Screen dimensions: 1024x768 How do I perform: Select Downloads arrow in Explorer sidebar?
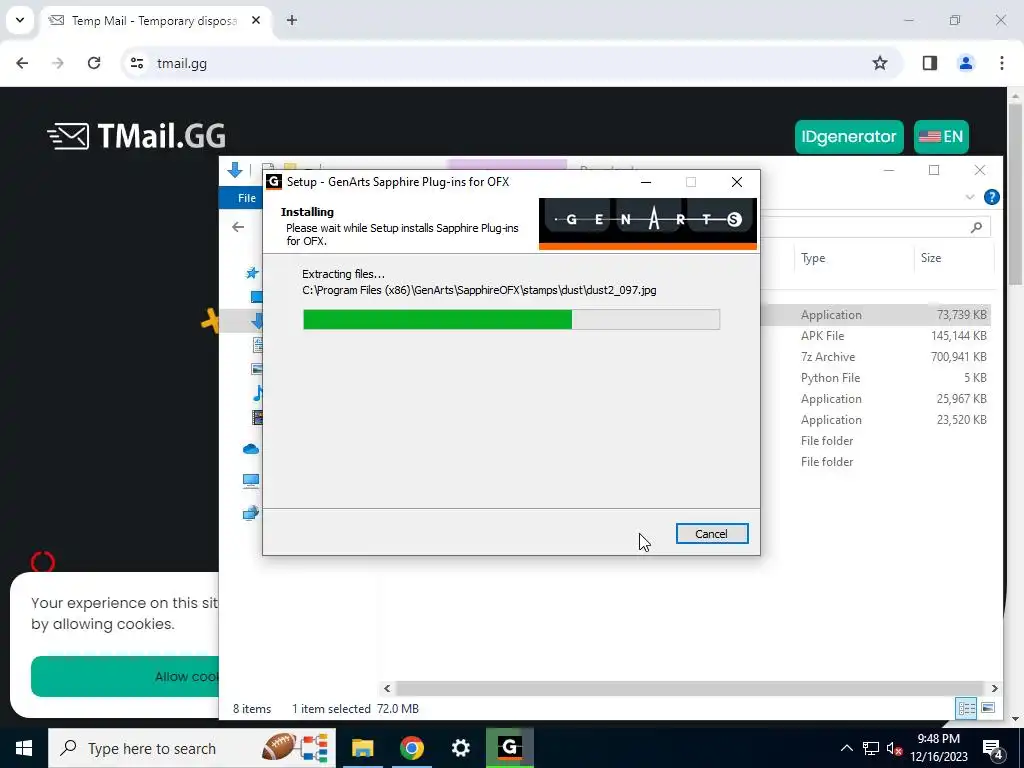point(257,321)
